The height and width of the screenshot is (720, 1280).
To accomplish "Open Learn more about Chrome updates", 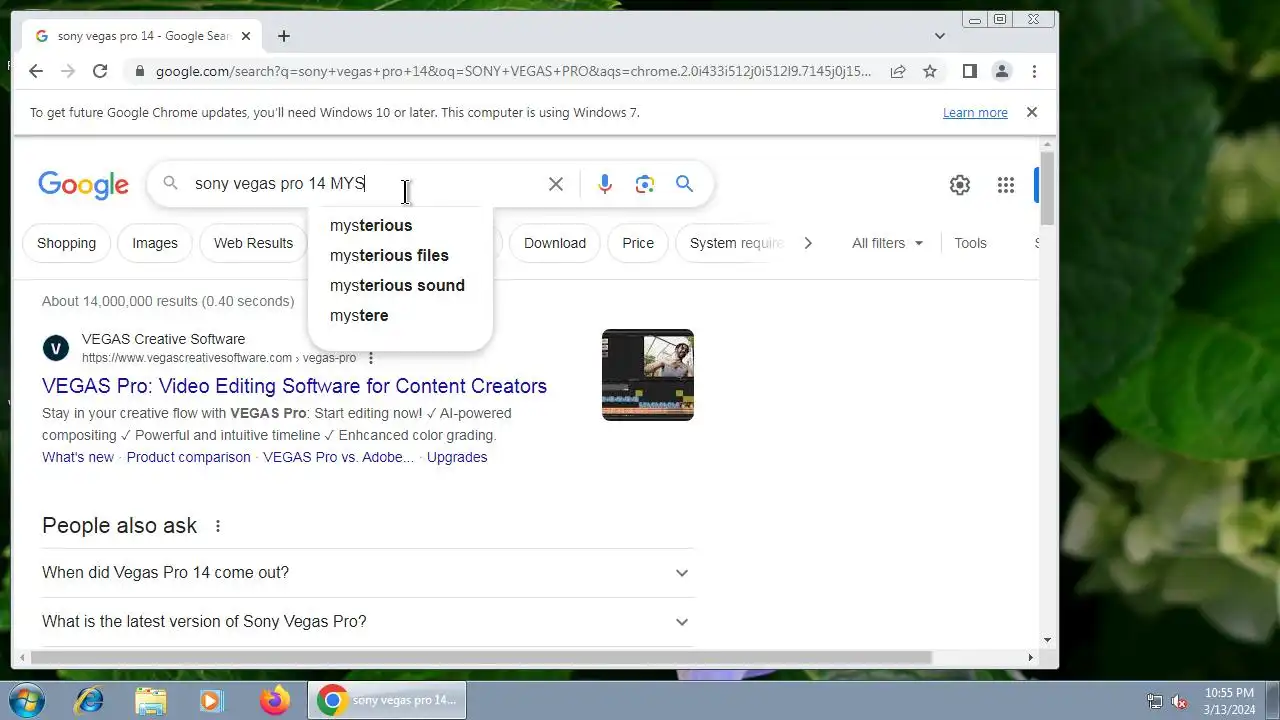I will pyautogui.click(x=975, y=112).
